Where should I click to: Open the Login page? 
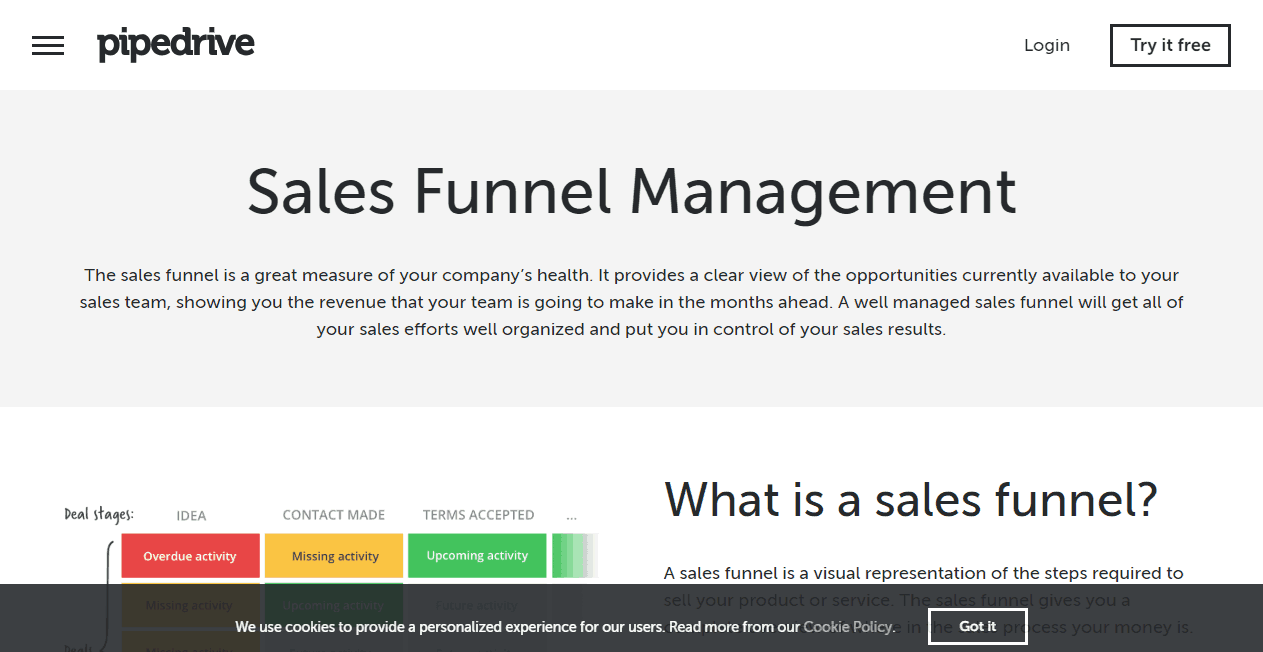[1047, 45]
